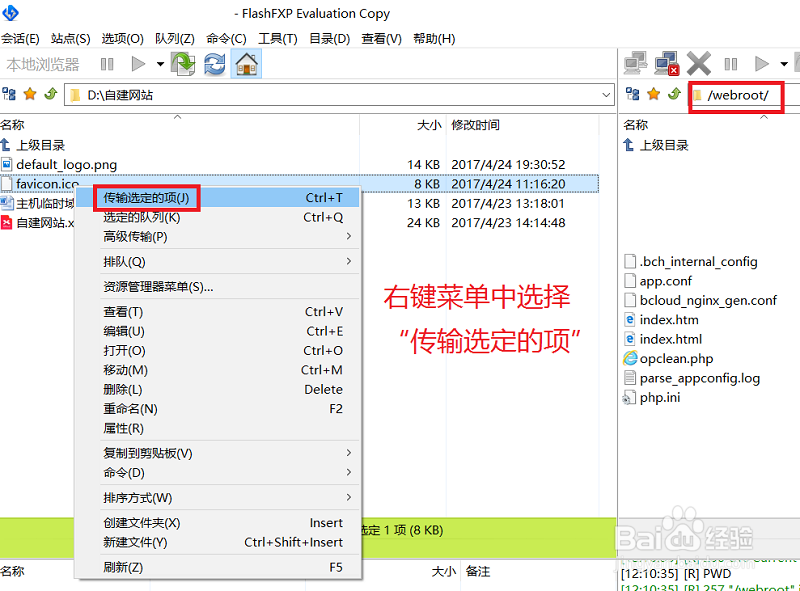The image size is (800, 591).
Task: Expand 排队(Q) submenu
Action: point(218,262)
